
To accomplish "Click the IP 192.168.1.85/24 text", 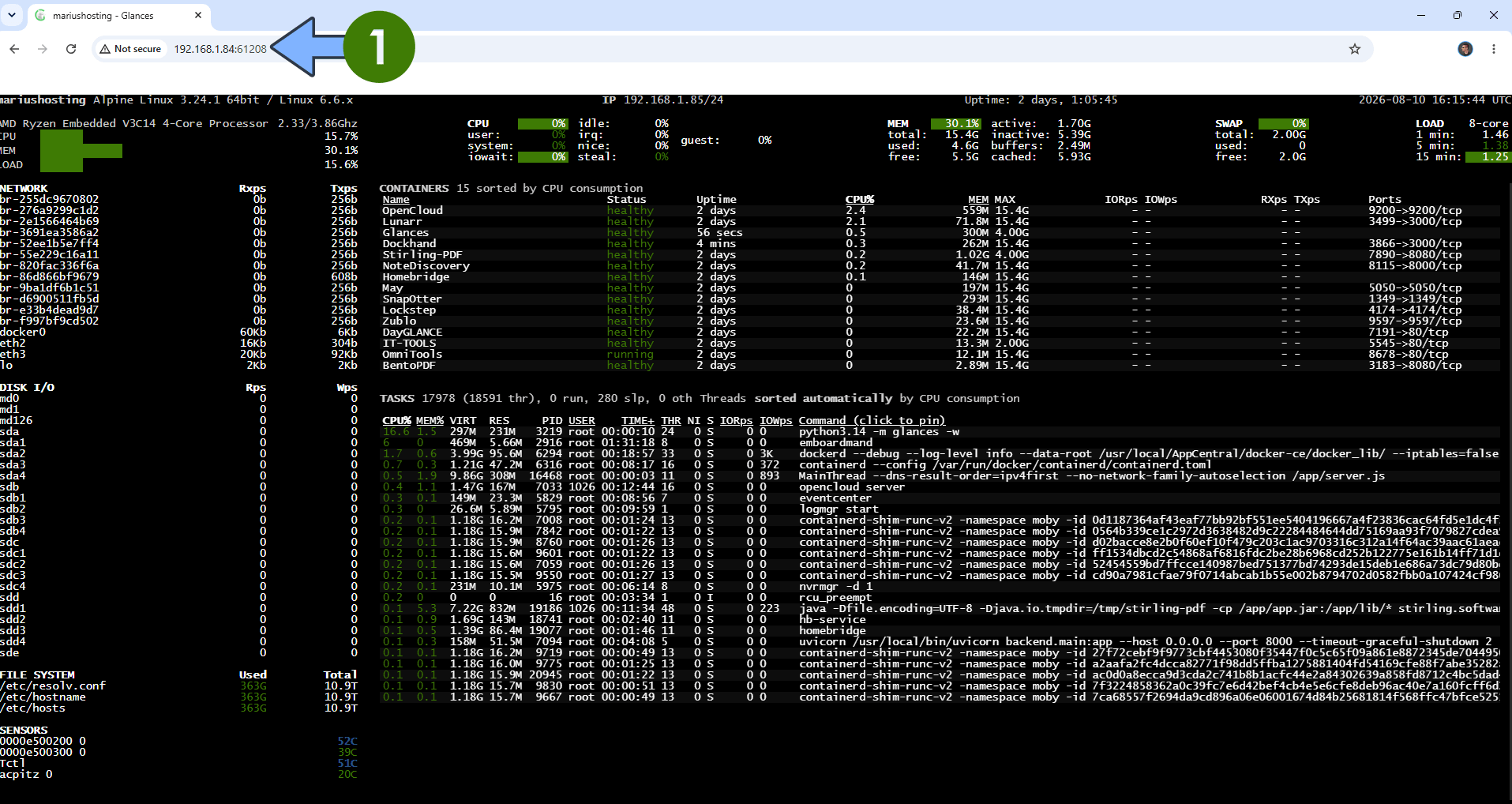I will tap(662, 100).
